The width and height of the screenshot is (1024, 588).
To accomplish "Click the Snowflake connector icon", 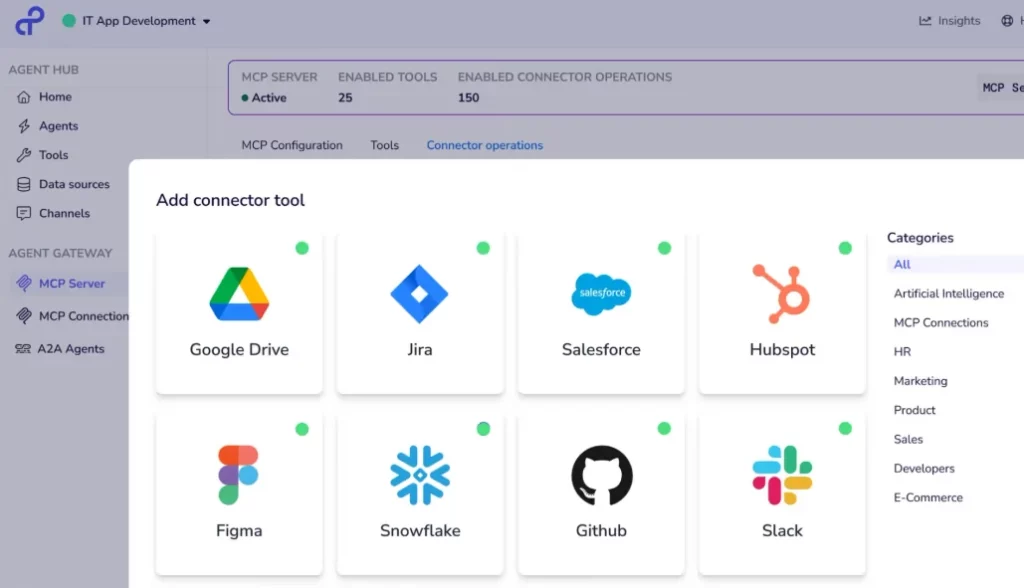I will (420, 474).
